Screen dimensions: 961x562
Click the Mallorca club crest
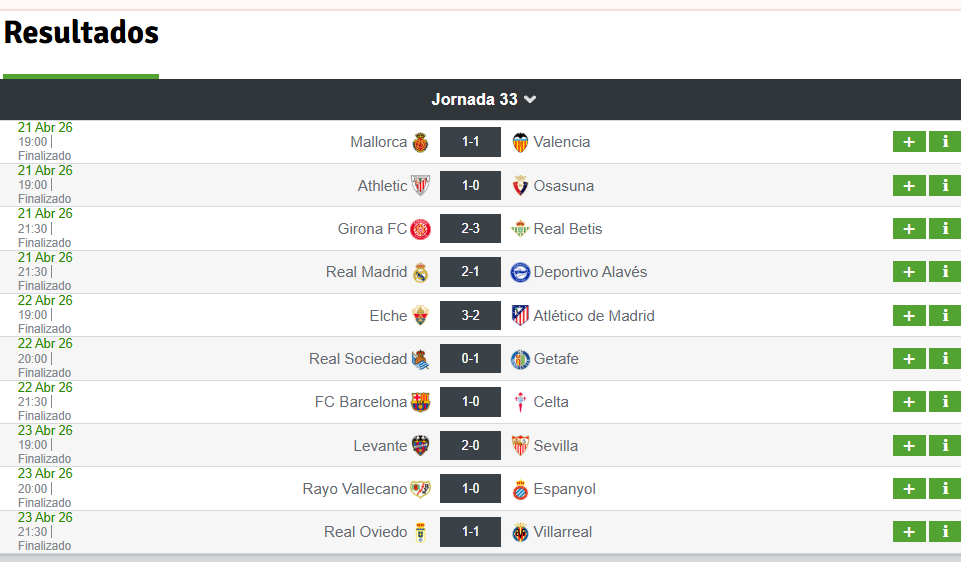point(420,142)
